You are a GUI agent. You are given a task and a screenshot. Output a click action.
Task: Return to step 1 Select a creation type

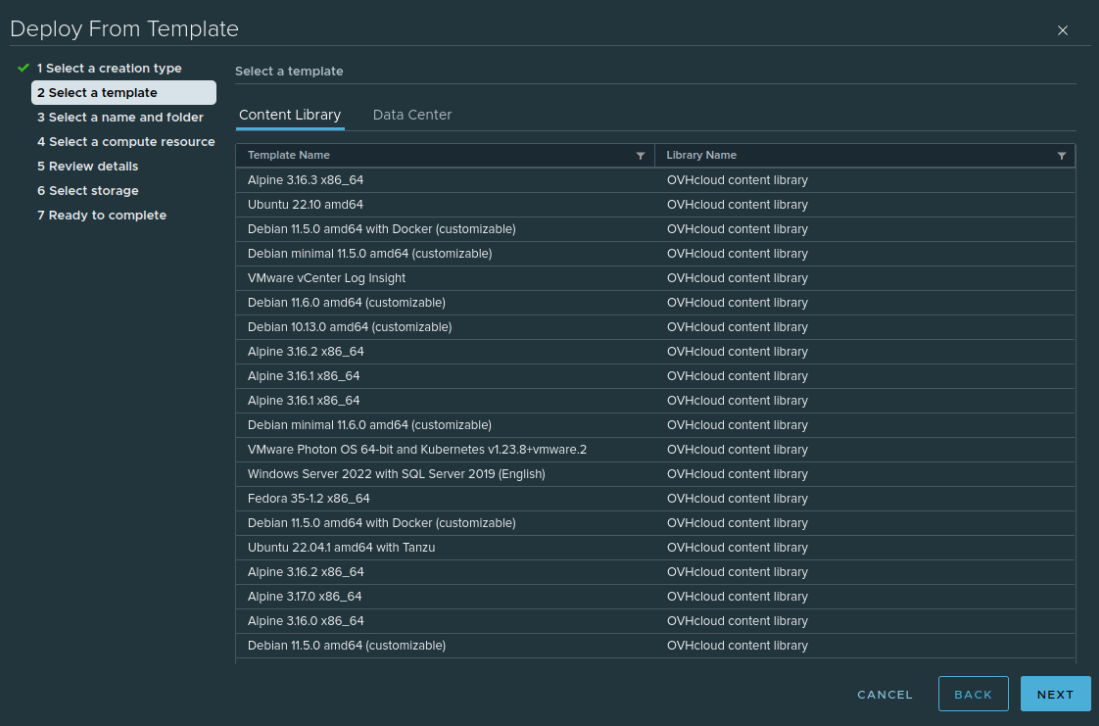coord(109,68)
